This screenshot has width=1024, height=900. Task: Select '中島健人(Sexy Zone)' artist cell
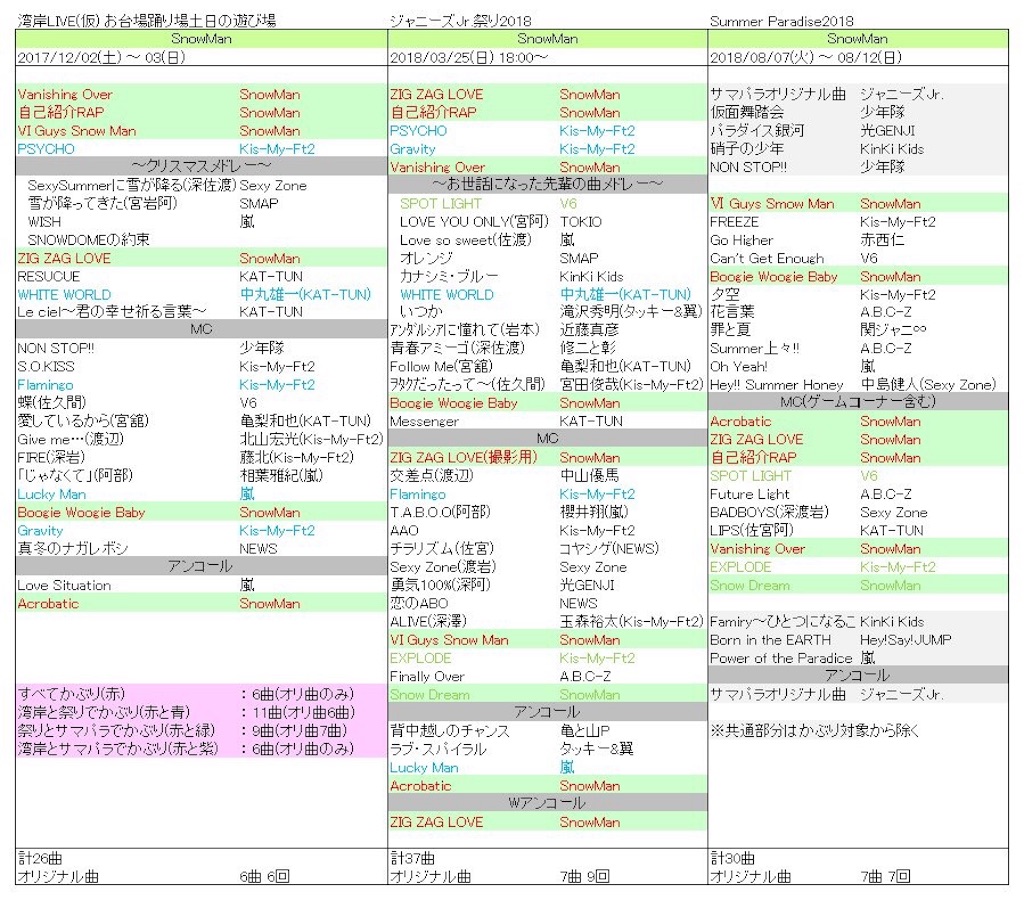point(928,385)
